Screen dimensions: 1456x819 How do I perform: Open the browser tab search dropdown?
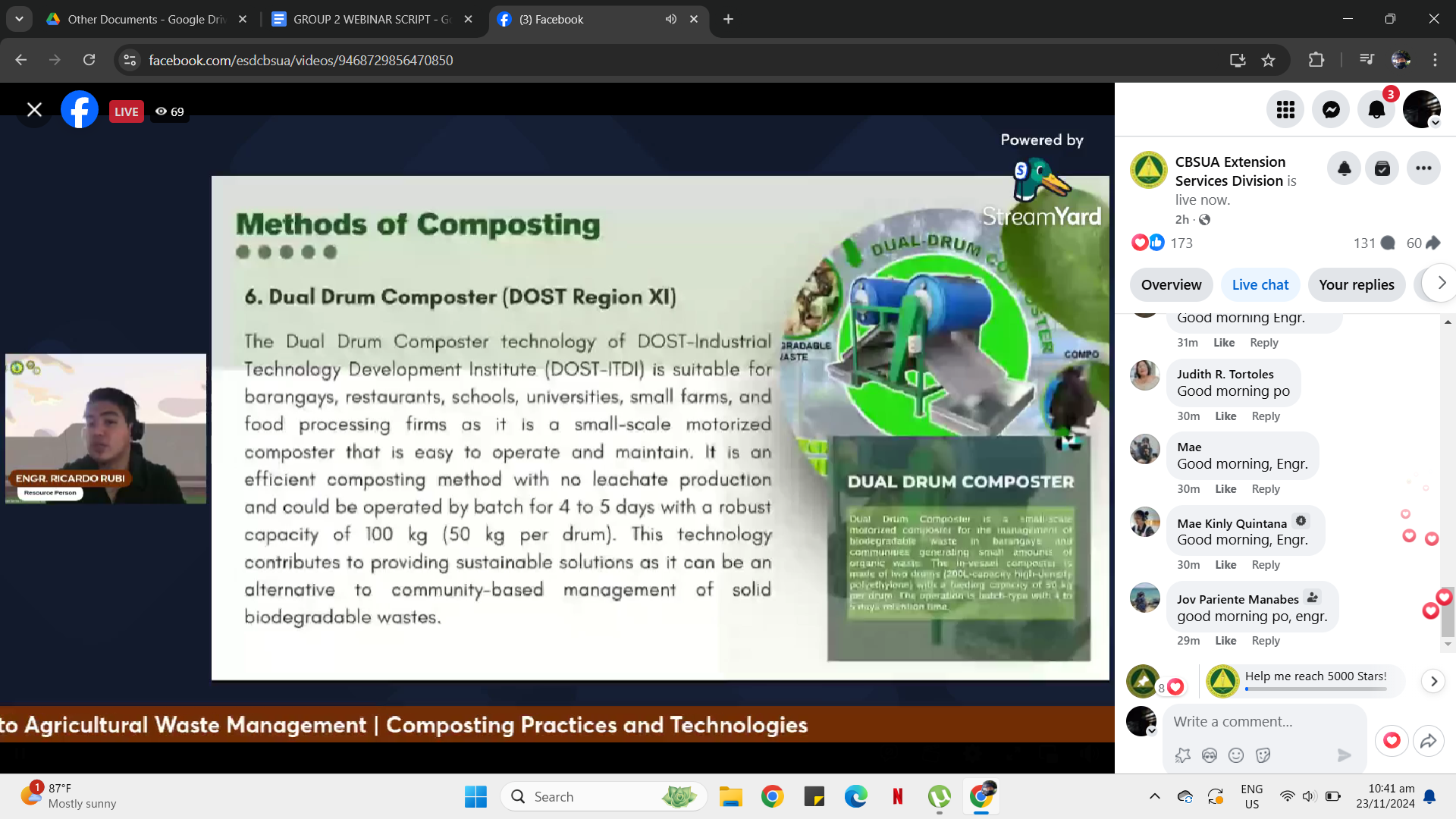coord(19,19)
